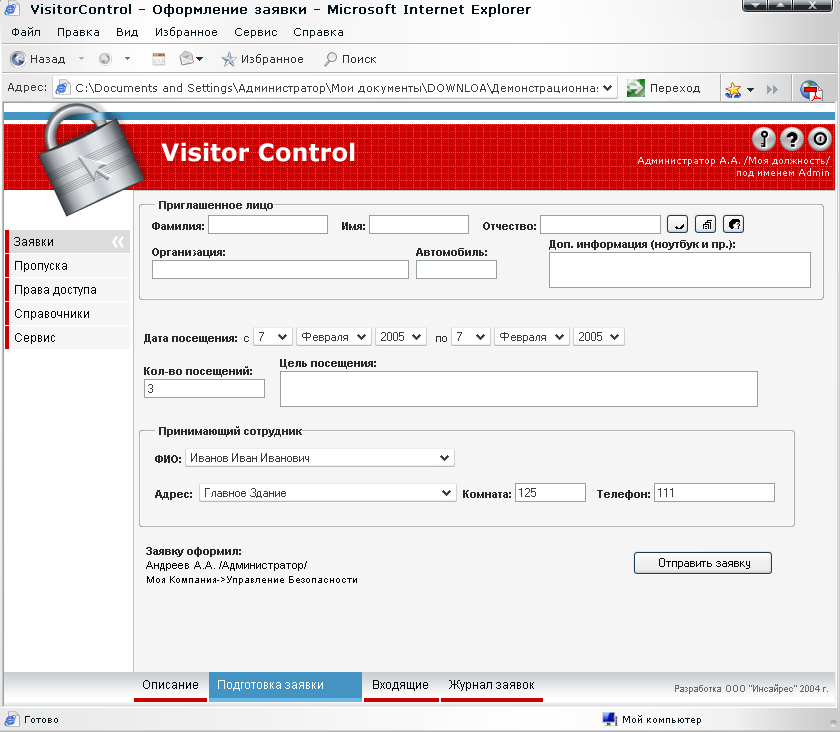
Task: Click the key icon in the red header
Action: click(764, 139)
